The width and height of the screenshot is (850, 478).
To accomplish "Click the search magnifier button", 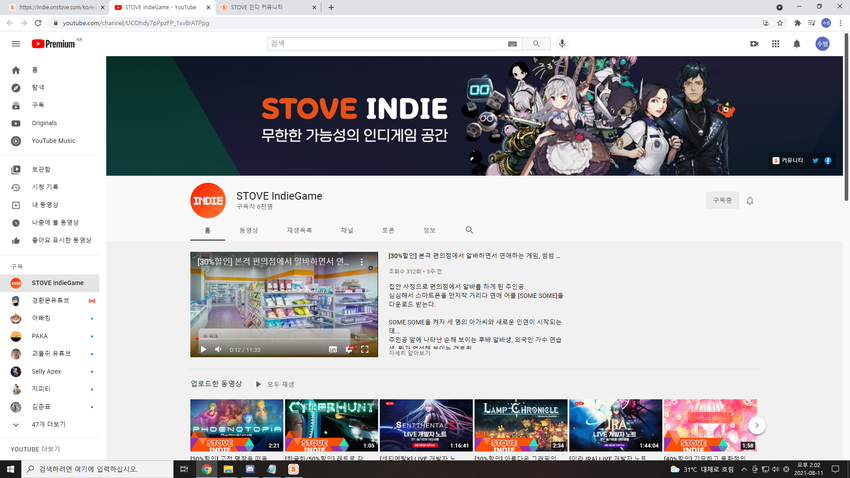I will [536, 44].
